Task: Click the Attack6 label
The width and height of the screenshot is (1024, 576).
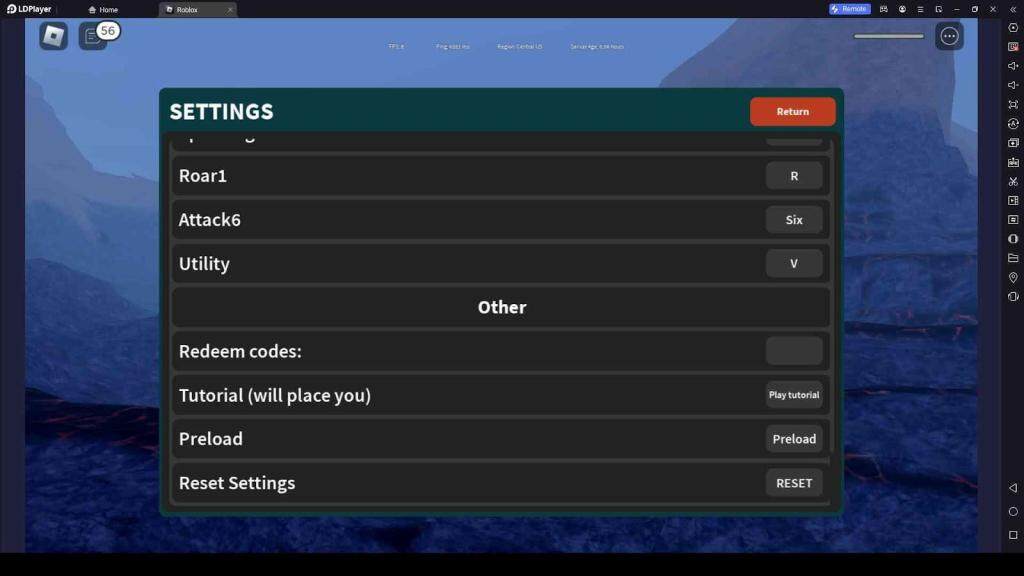Action: click(210, 219)
